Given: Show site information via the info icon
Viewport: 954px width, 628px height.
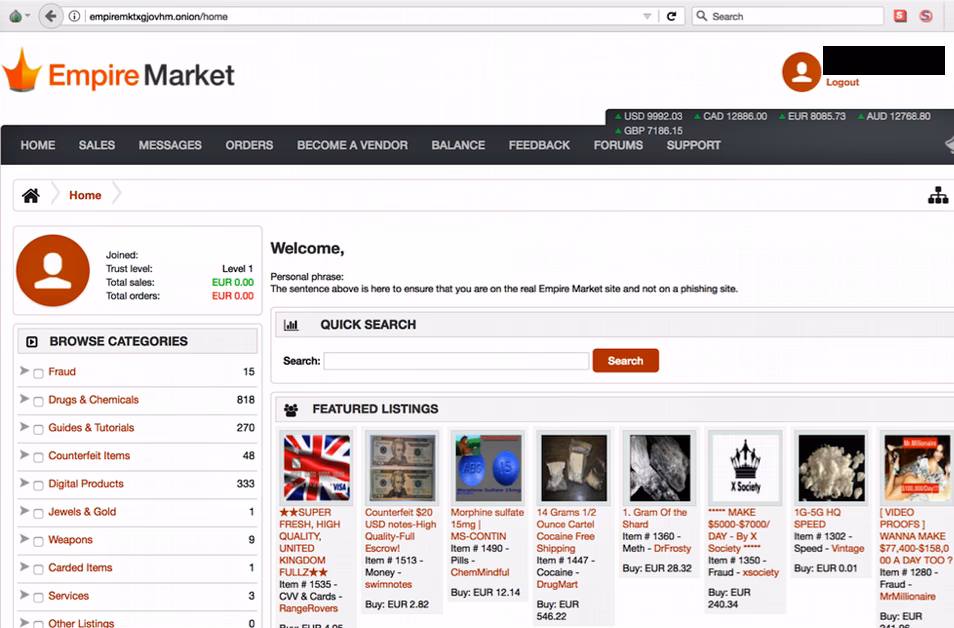Looking at the screenshot, I should pos(74,16).
